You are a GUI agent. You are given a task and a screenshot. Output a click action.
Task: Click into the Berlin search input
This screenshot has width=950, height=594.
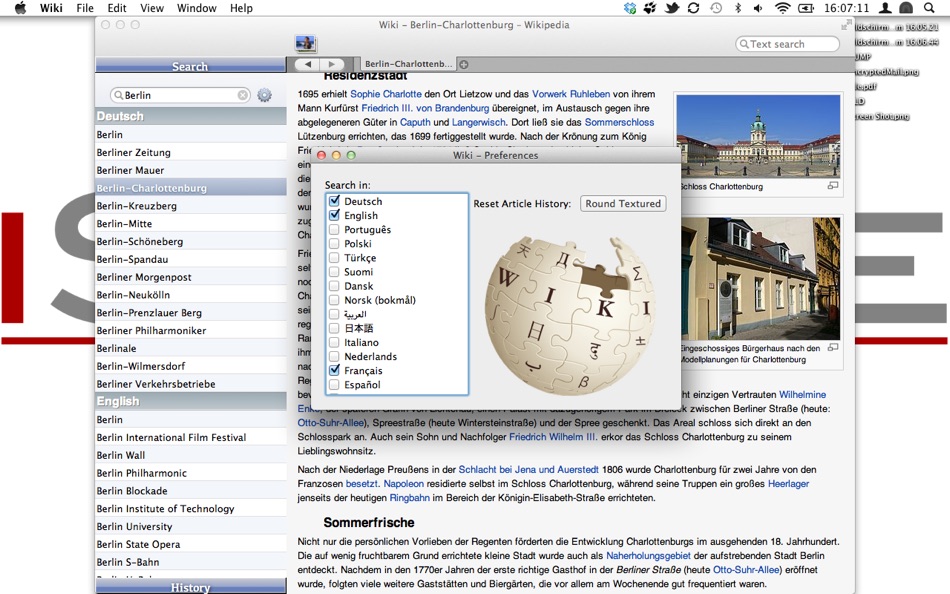click(x=179, y=95)
